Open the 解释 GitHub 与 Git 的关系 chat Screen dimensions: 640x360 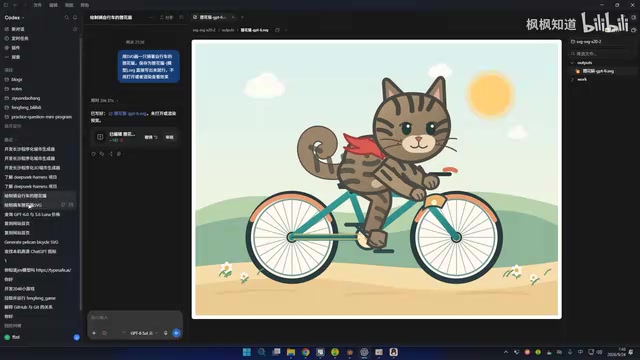(29, 307)
